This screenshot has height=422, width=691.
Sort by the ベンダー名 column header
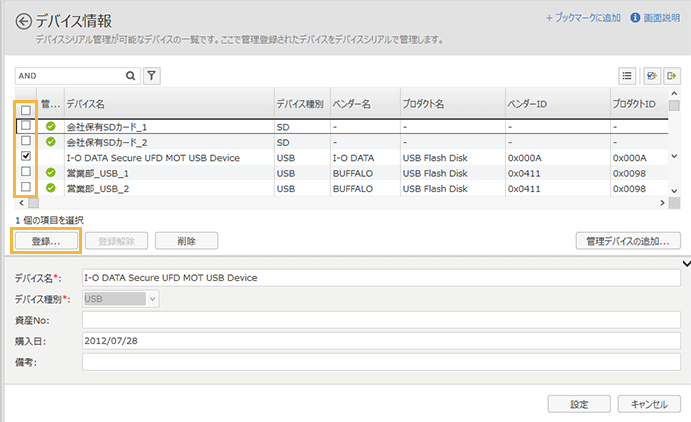[x=365, y=104]
